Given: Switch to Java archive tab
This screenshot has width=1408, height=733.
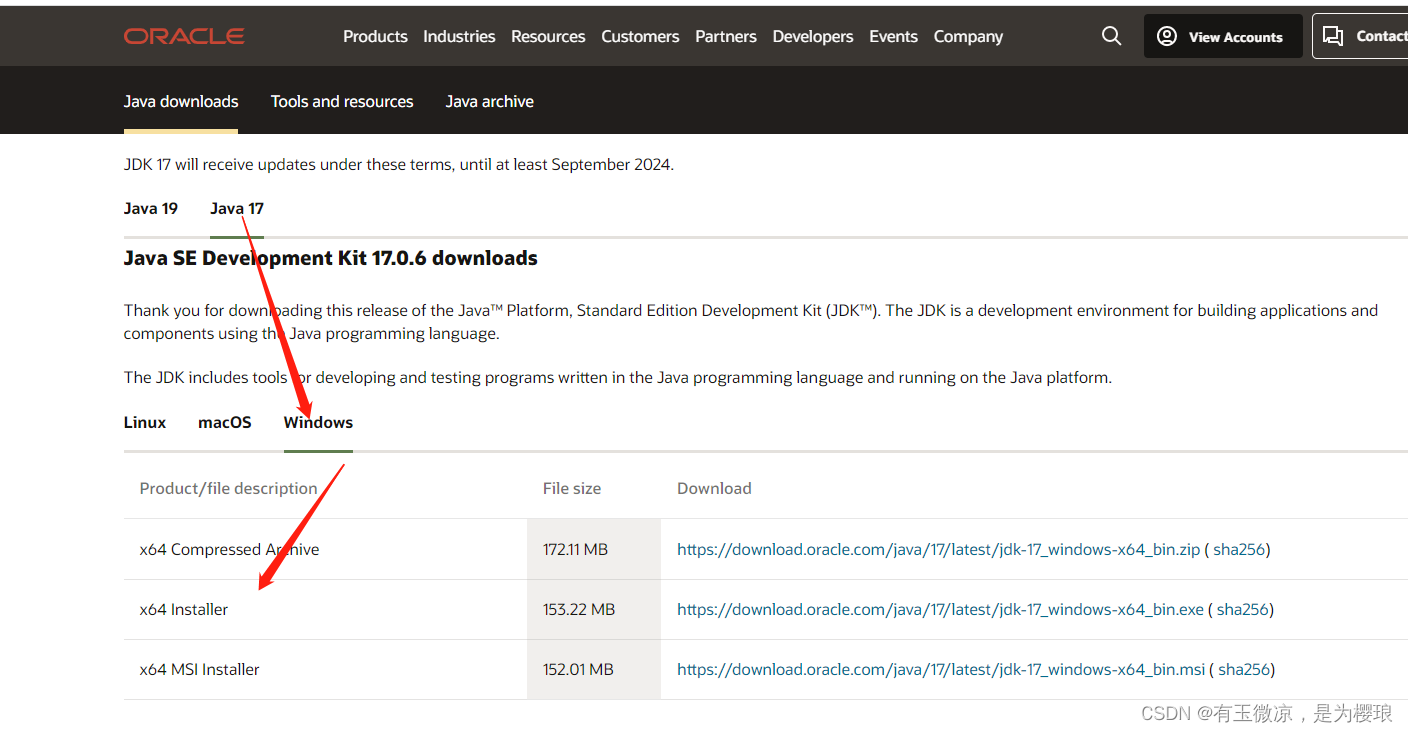Looking at the screenshot, I should 489,101.
